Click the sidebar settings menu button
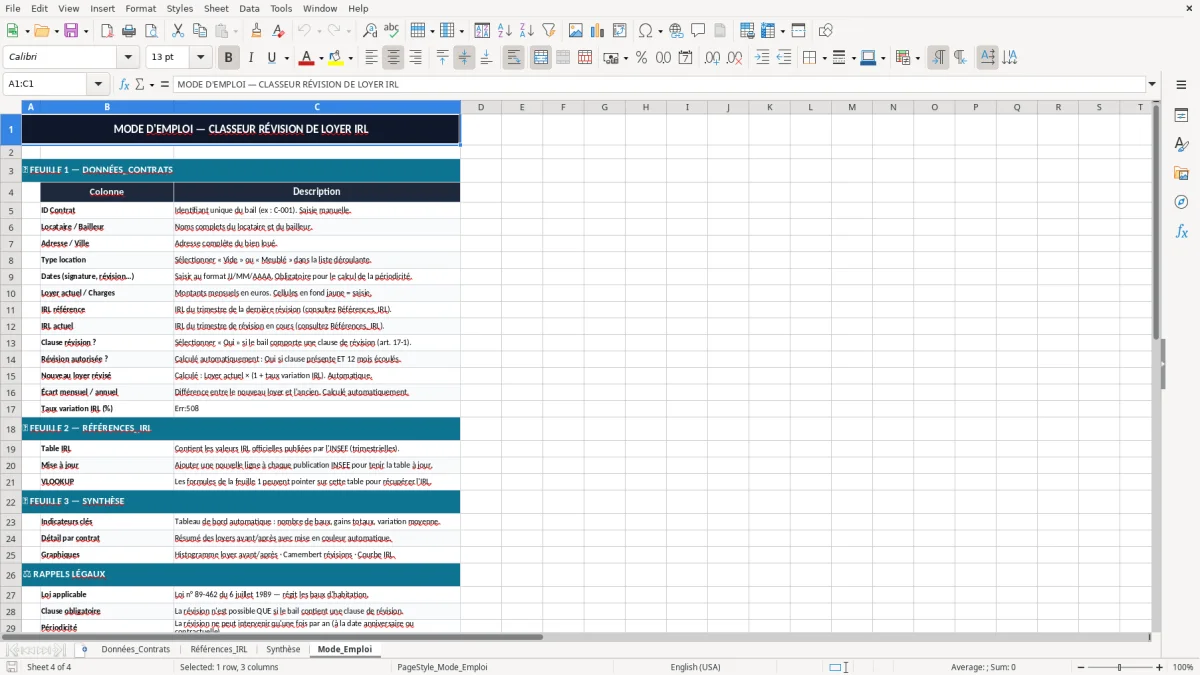 [x=1181, y=87]
